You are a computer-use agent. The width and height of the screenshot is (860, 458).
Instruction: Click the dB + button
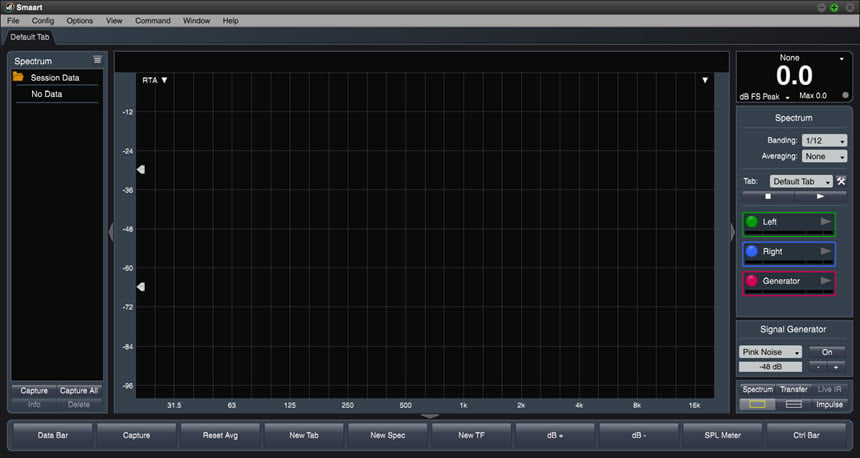click(x=555, y=435)
